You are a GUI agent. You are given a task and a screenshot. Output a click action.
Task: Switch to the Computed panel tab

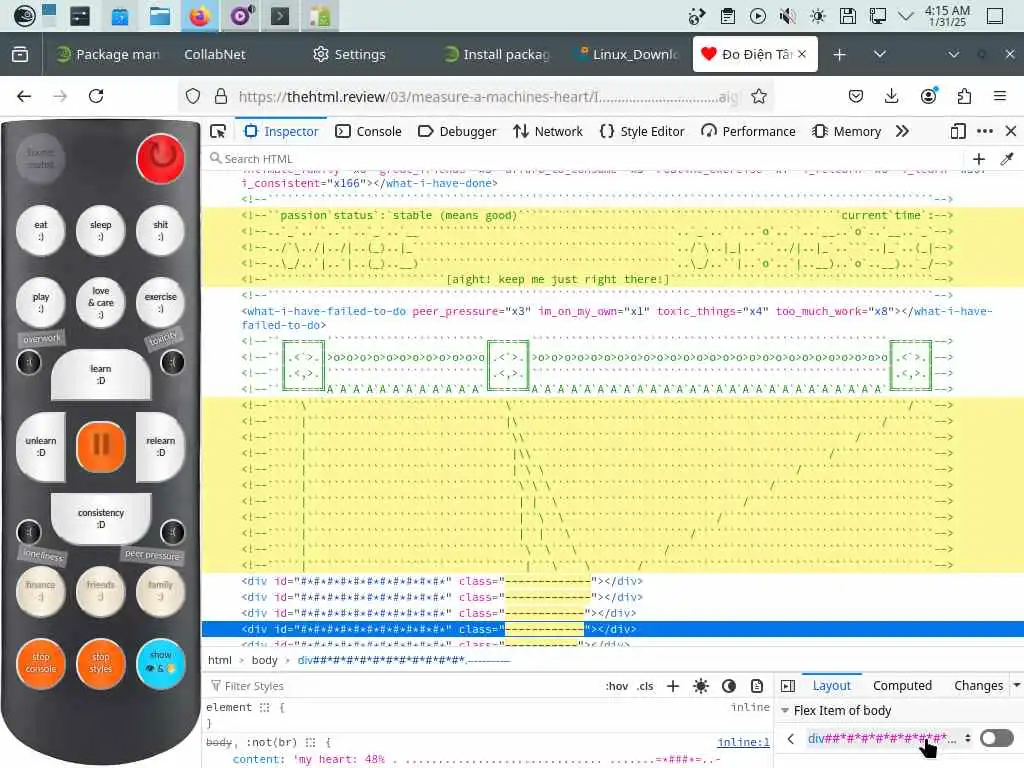pos(902,686)
